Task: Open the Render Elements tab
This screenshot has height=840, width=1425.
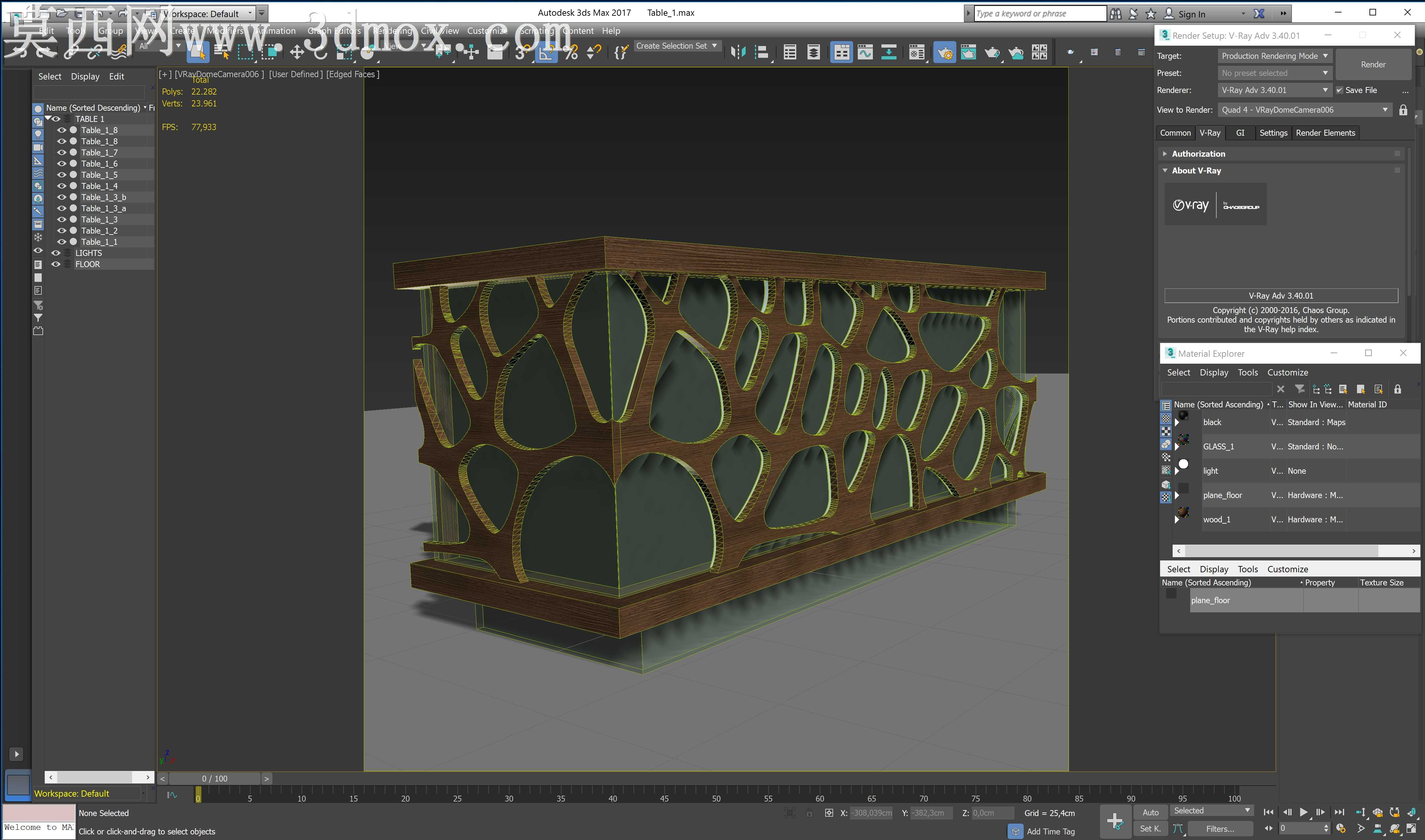Action: [x=1325, y=133]
